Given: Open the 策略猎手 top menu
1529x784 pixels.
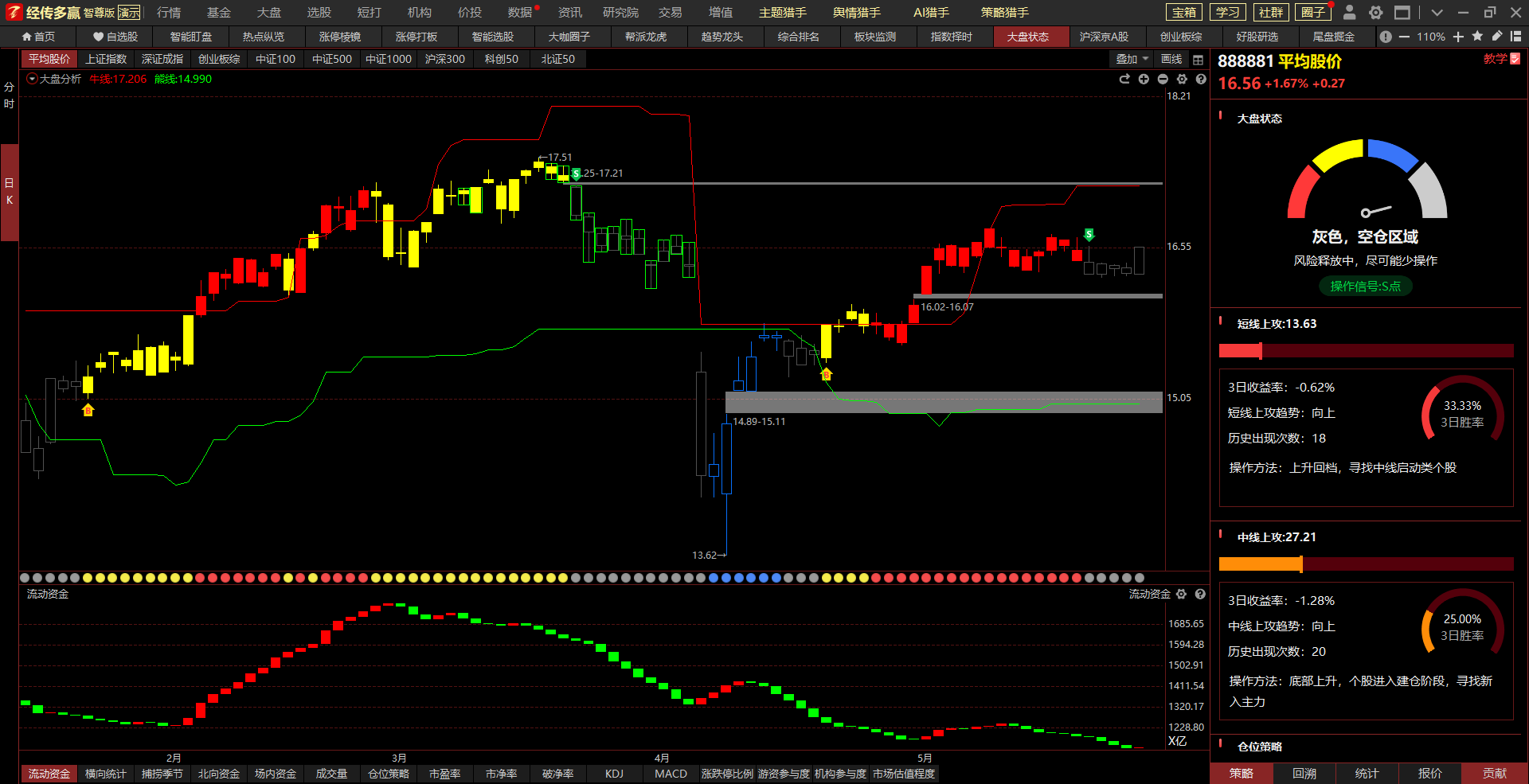Looking at the screenshot, I should tap(1005, 13).
